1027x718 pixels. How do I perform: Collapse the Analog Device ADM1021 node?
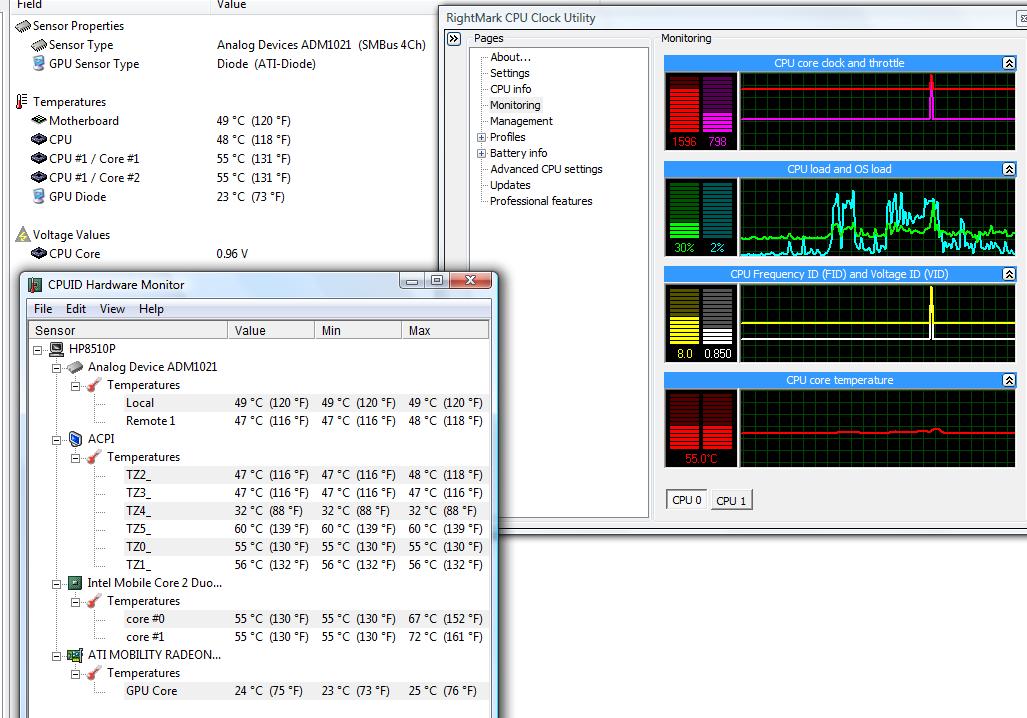tap(56, 368)
